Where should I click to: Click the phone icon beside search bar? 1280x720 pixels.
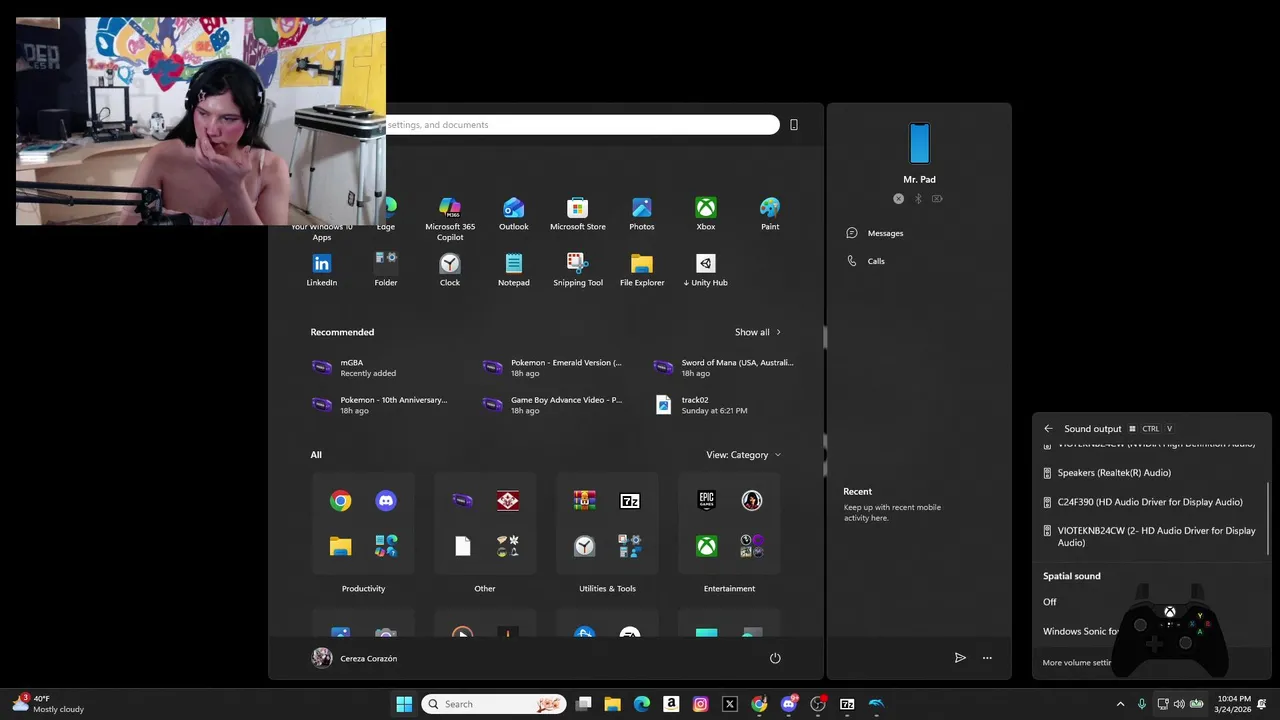pyautogui.click(x=794, y=125)
